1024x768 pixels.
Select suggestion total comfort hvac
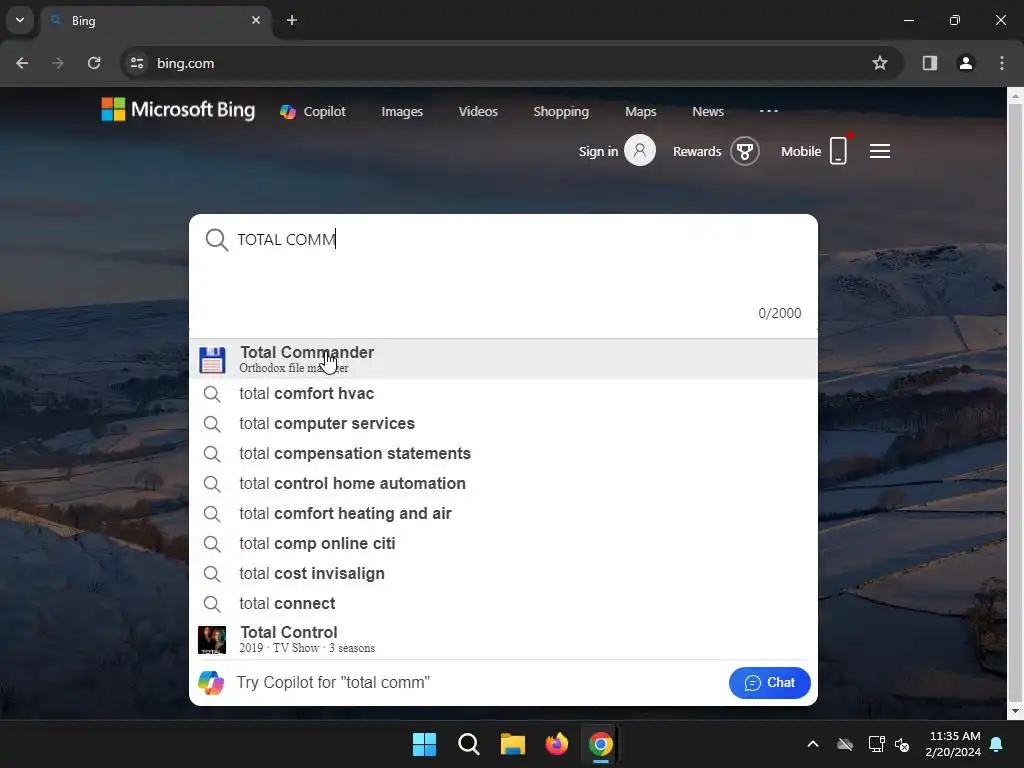(x=503, y=394)
